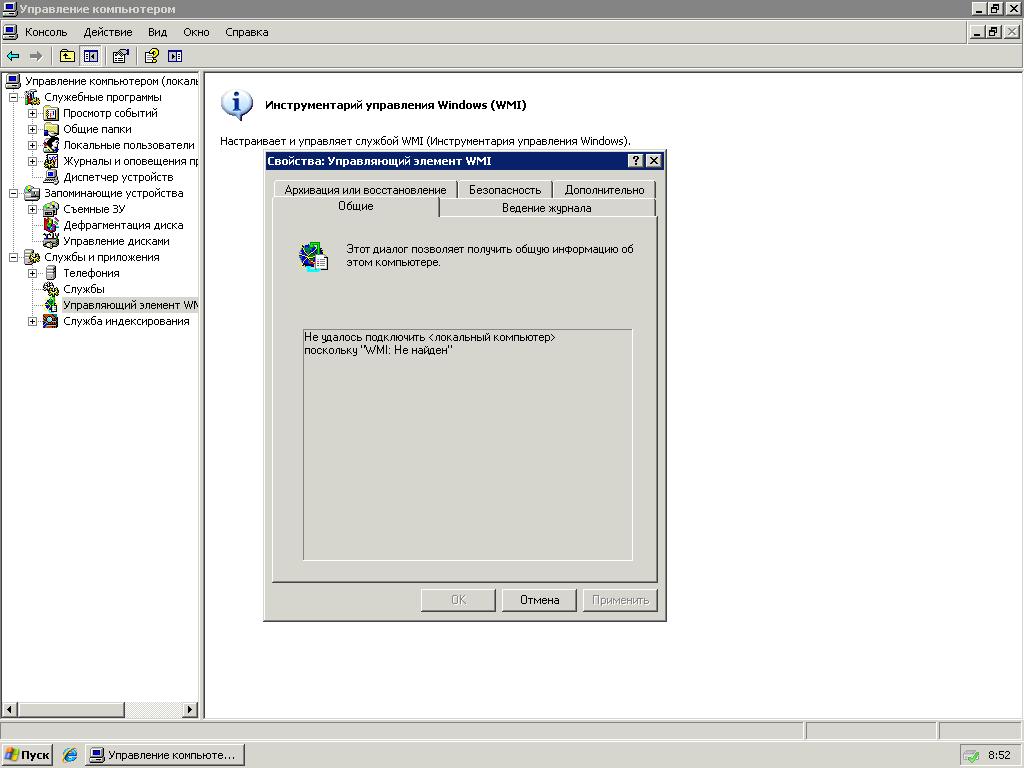Click the tree pane scroll left arrow
This screenshot has width=1024, height=768.
pos(9,709)
